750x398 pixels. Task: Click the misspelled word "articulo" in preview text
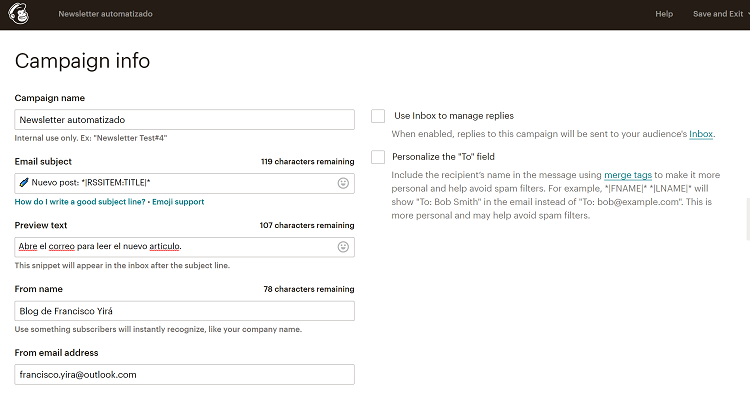pos(165,246)
